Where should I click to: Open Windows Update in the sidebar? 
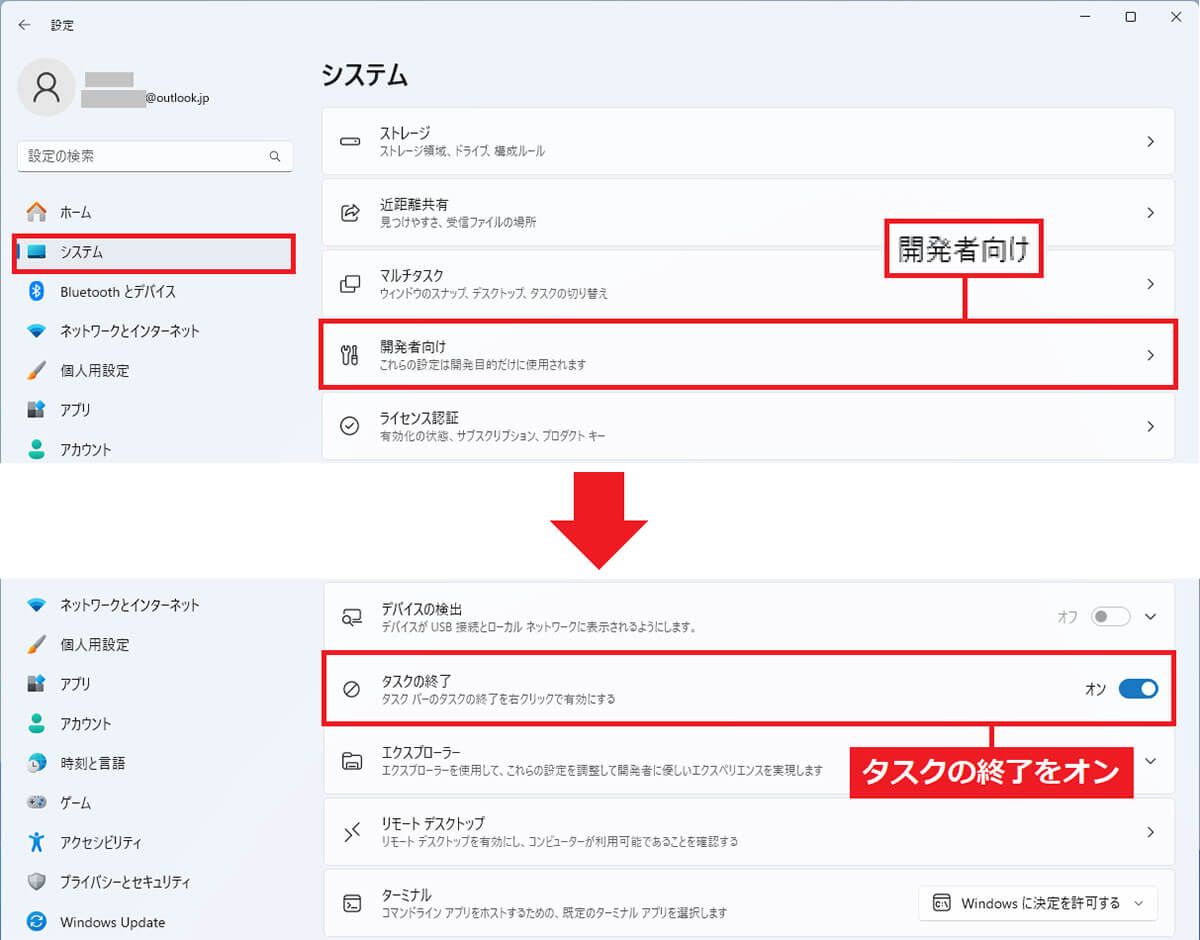[155, 922]
